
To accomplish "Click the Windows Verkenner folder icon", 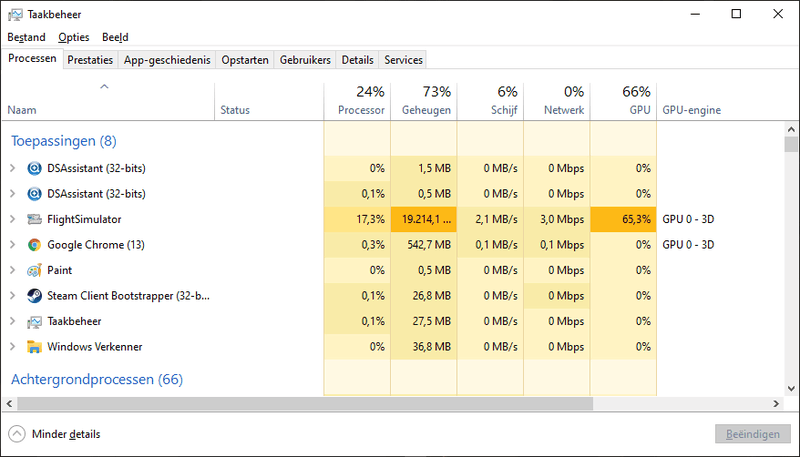I will coord(34,347).
